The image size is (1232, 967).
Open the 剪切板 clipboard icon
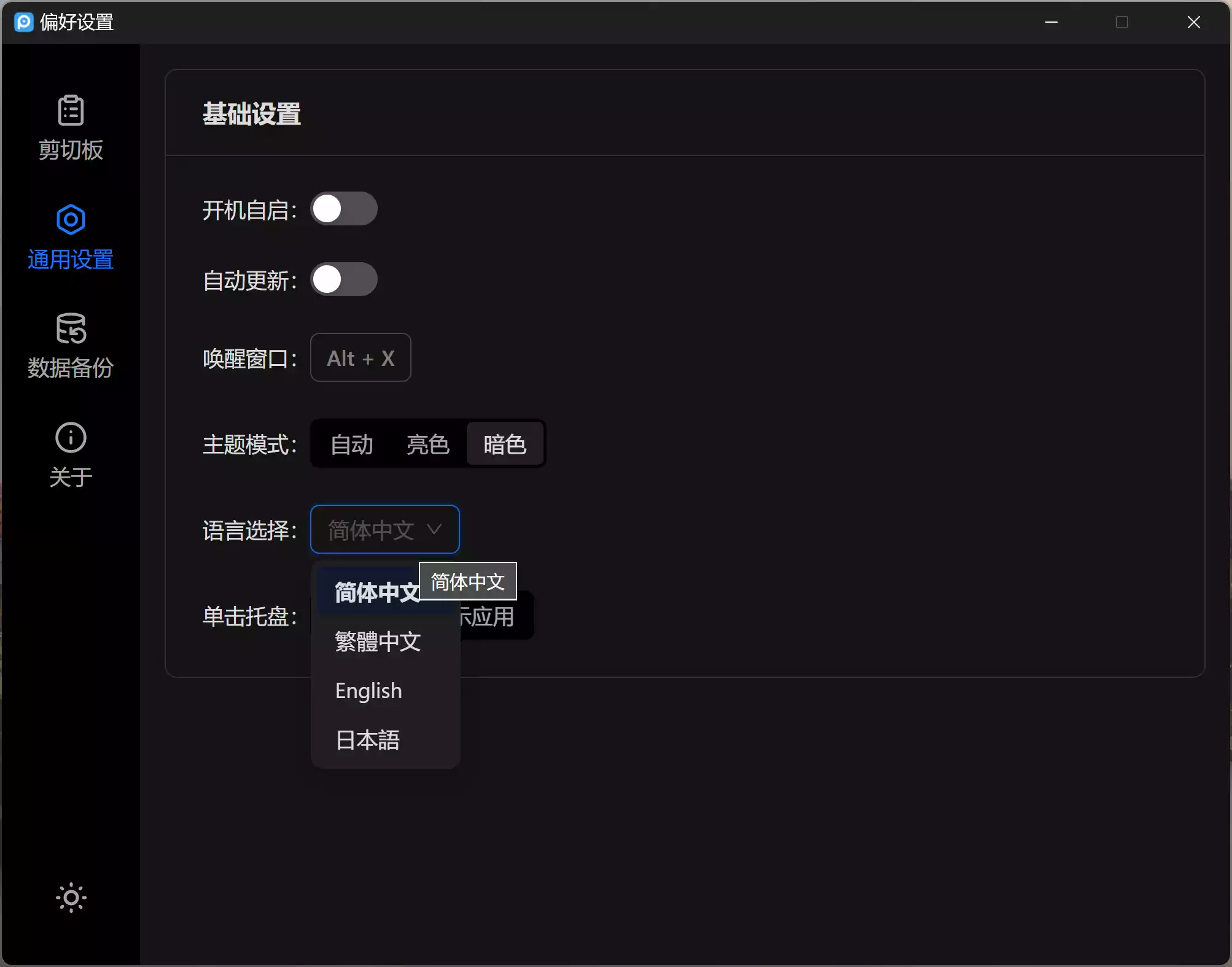pos(71,111)
